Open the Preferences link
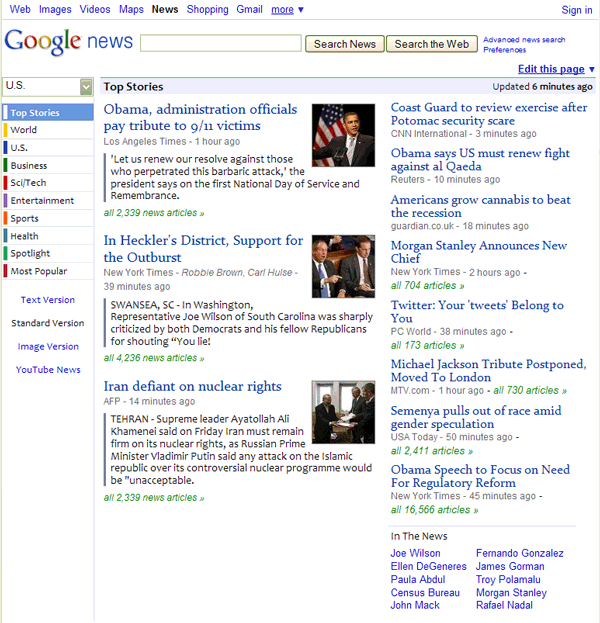 504,50
